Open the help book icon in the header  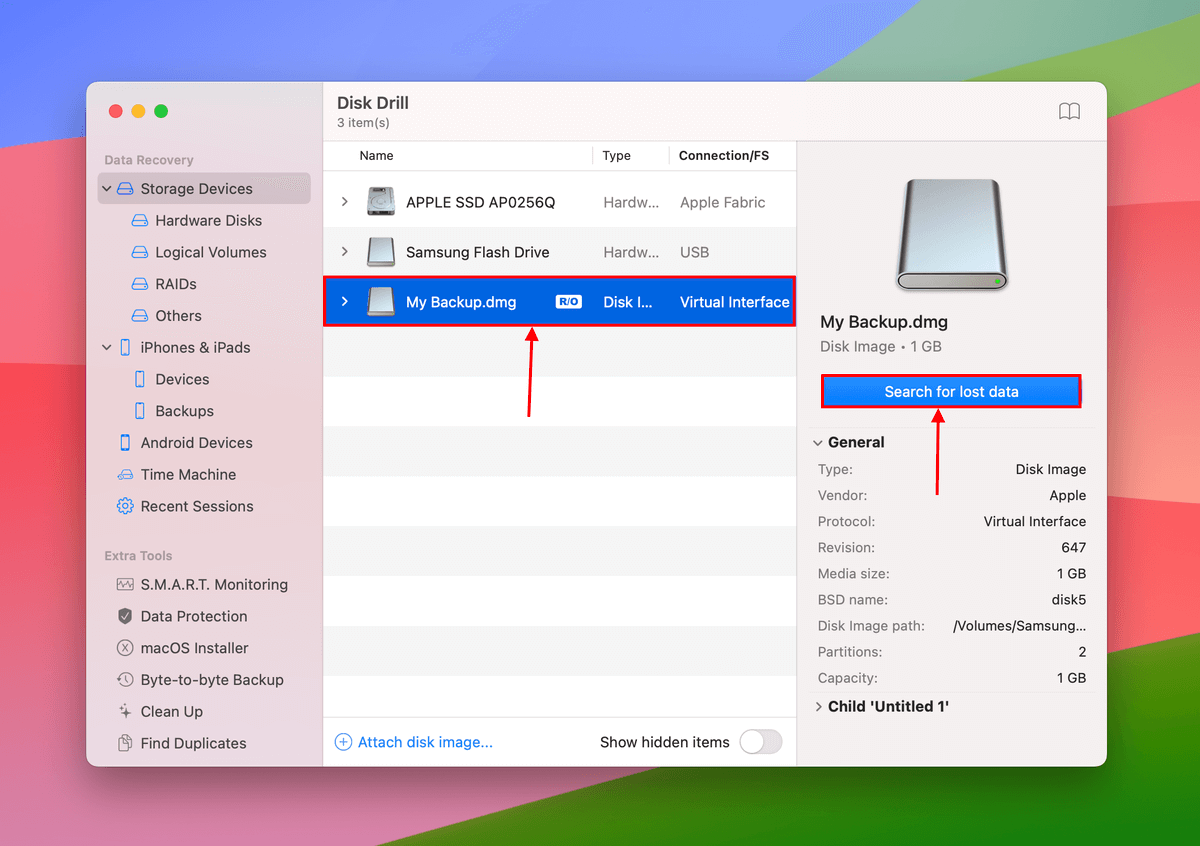1069,111
